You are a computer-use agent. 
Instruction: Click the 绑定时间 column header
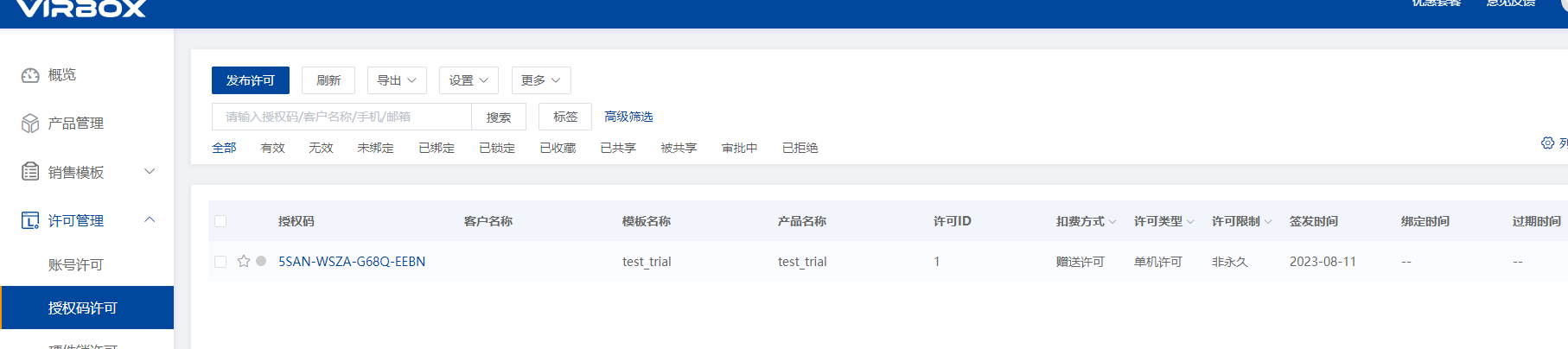(1425, 221)
